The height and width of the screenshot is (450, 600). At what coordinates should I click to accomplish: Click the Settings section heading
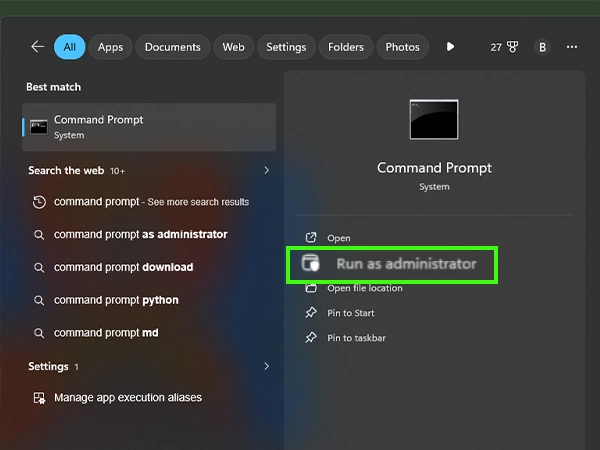pos(48,367)
